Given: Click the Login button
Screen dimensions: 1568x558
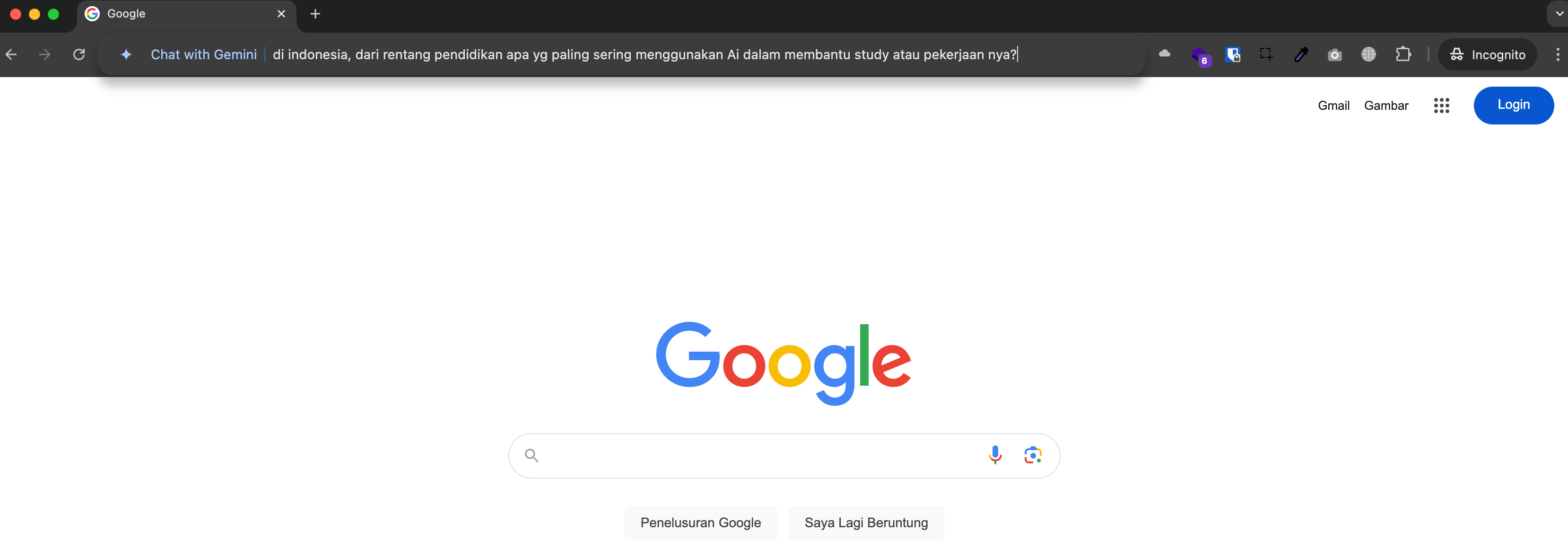Looking at the screenshot, I should point(1514,105).
